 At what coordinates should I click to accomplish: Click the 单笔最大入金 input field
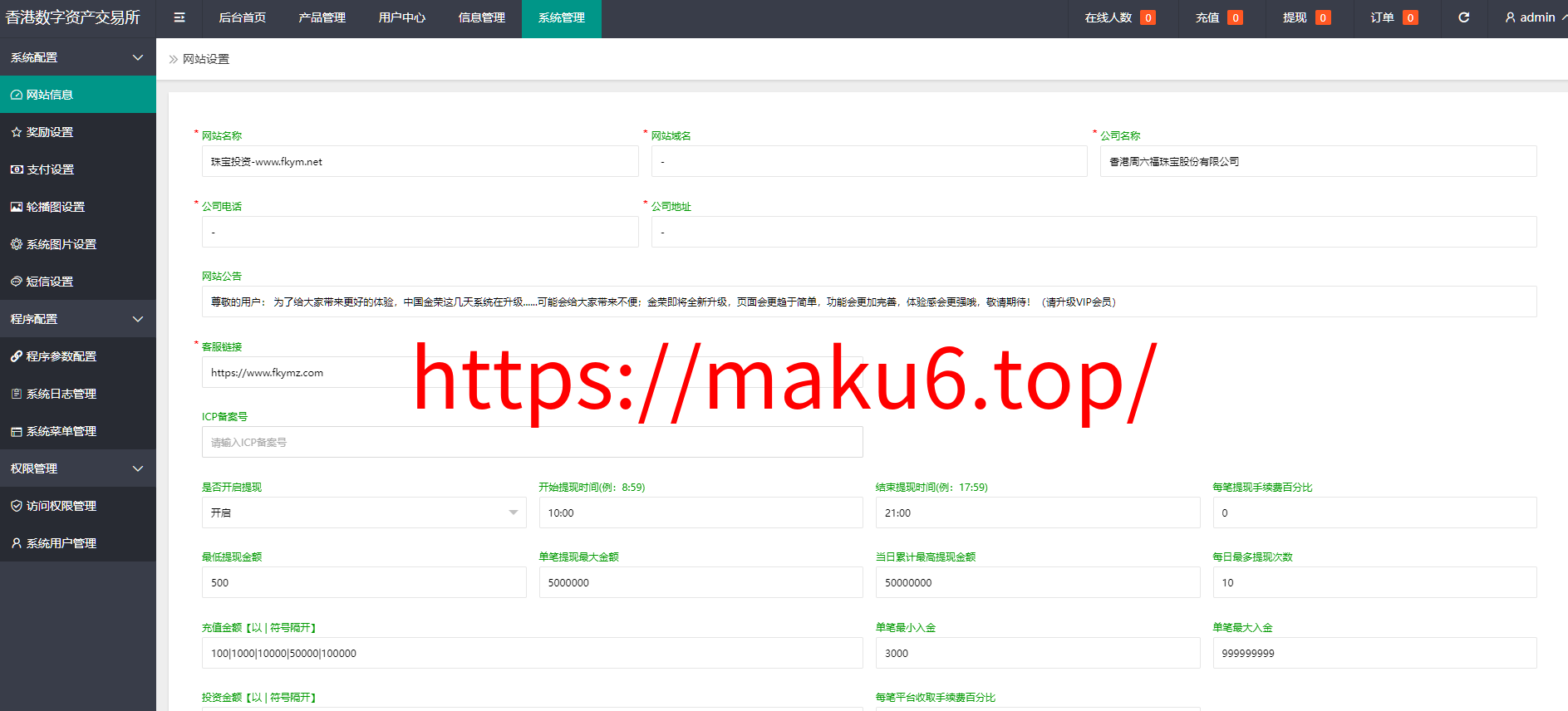pyautogui.click(x=1375, y=653)
